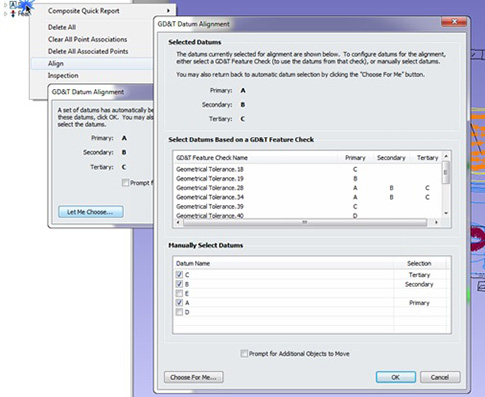Click the horizontal scrollbar right arrow

(x=436, y=222)
